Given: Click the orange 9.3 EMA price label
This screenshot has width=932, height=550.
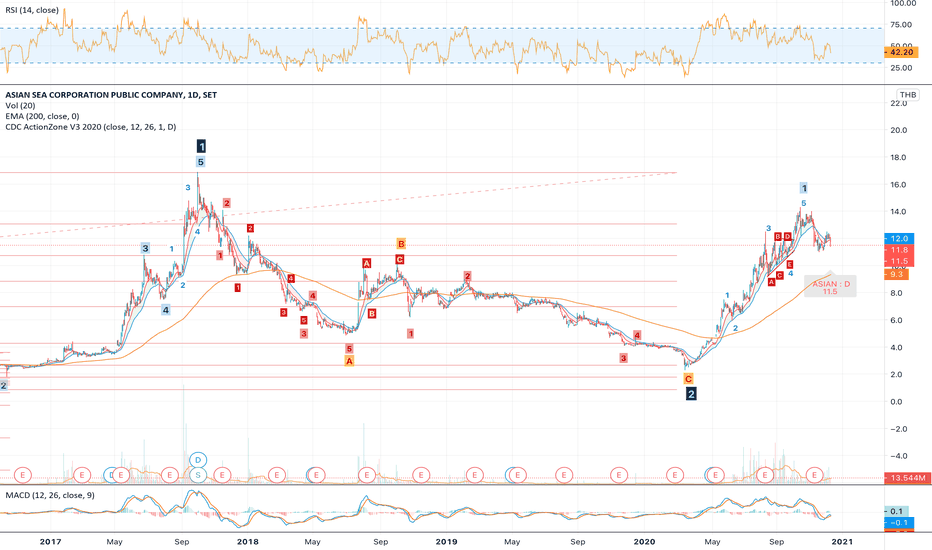Looking at the screenshot, I should (x=896, y=274).
